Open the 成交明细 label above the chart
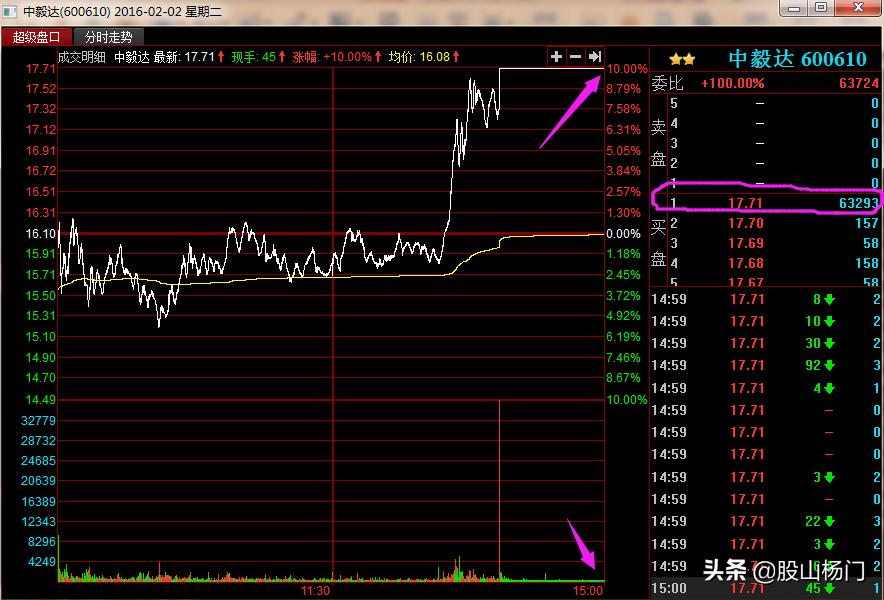Image resolution: width=884 pixels, height=600 pixels. (82, 57)
